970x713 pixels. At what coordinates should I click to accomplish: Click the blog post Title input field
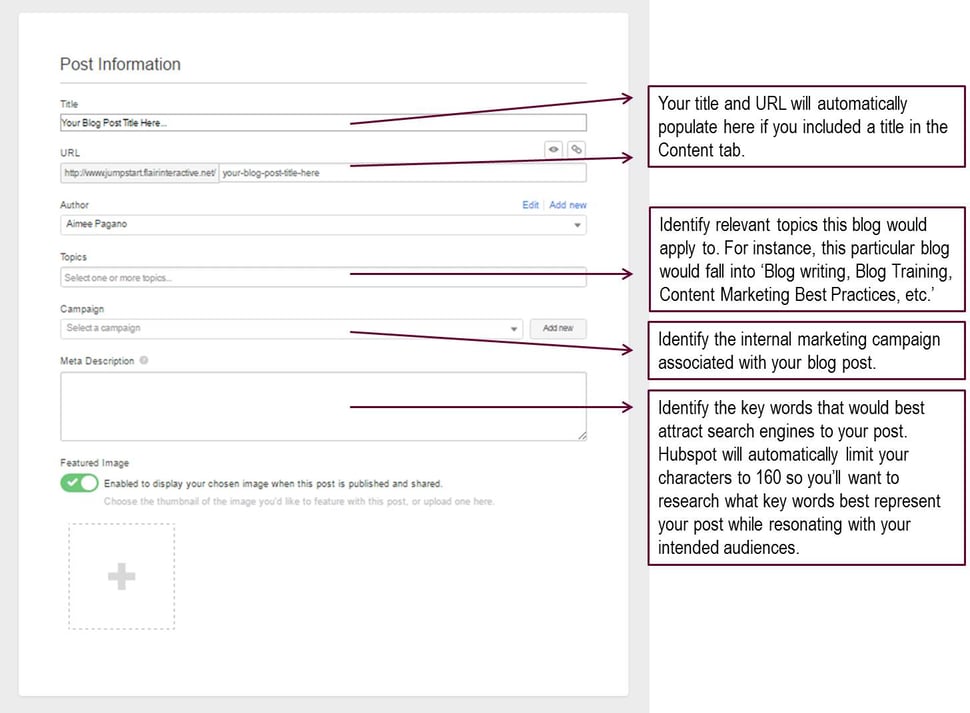(320, 123)
